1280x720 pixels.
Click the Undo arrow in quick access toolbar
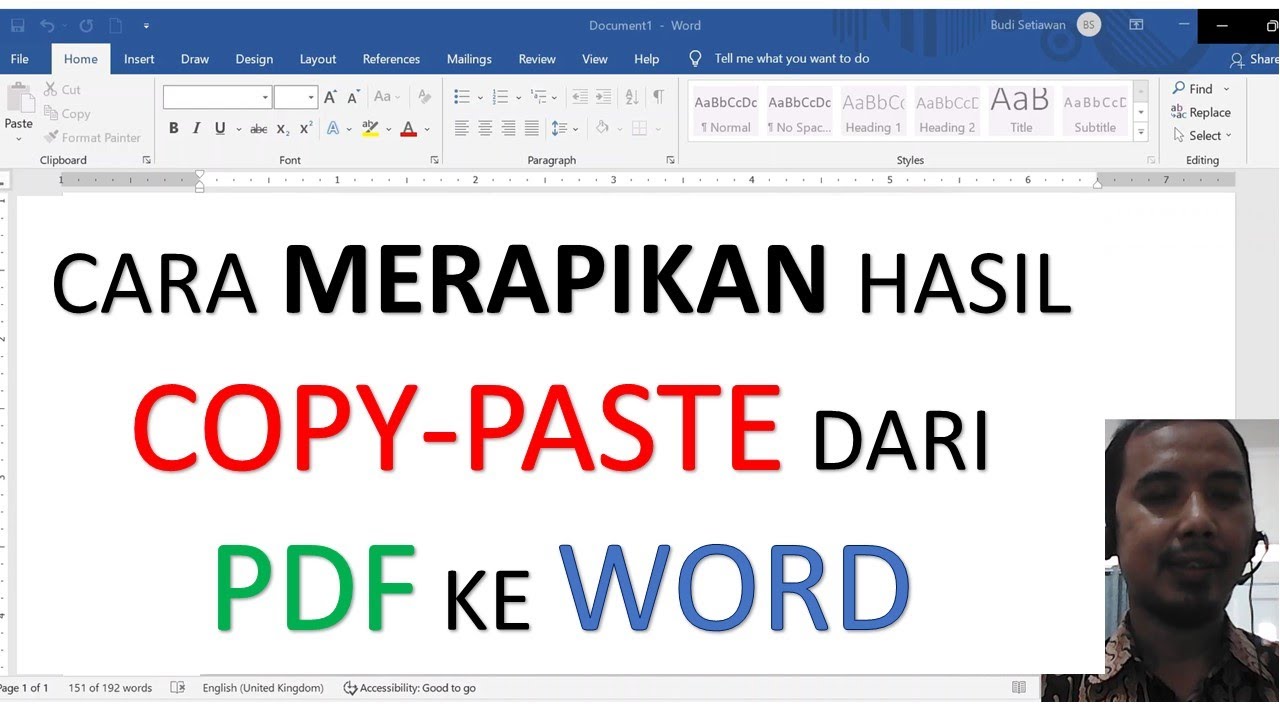(x=47, y=25)
